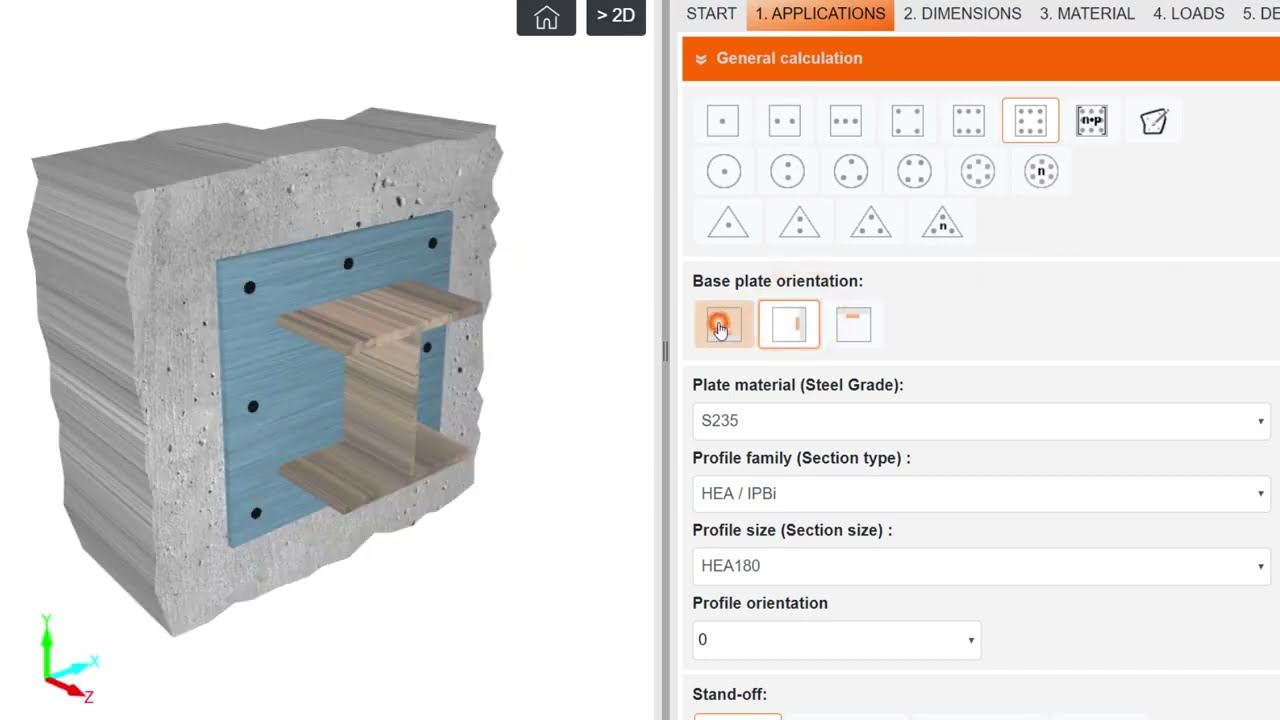Click the panel splitter handle between viewer and form

click(x=664, y=351)
